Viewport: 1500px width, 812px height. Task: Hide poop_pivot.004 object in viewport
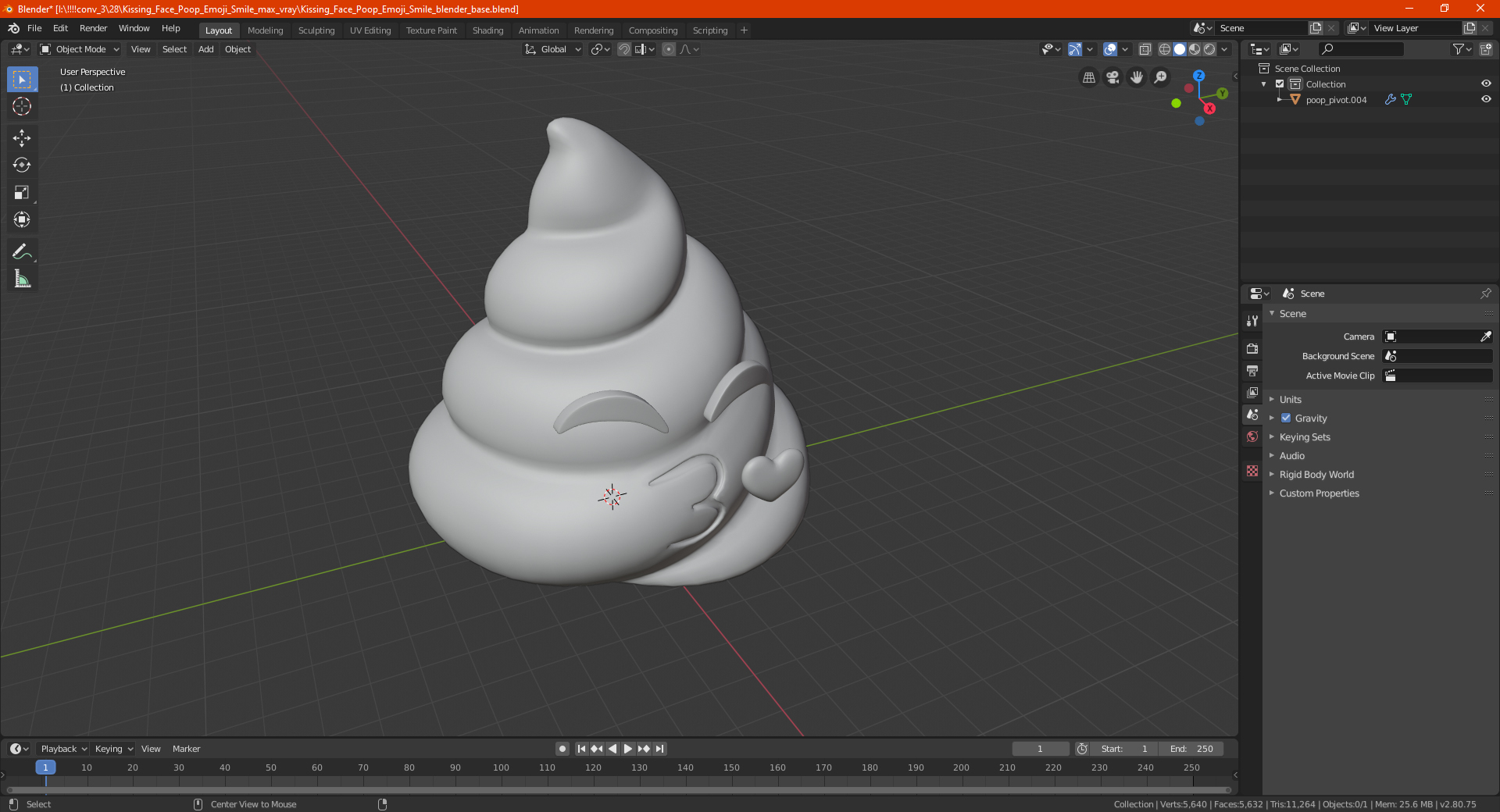point(1486,100)
